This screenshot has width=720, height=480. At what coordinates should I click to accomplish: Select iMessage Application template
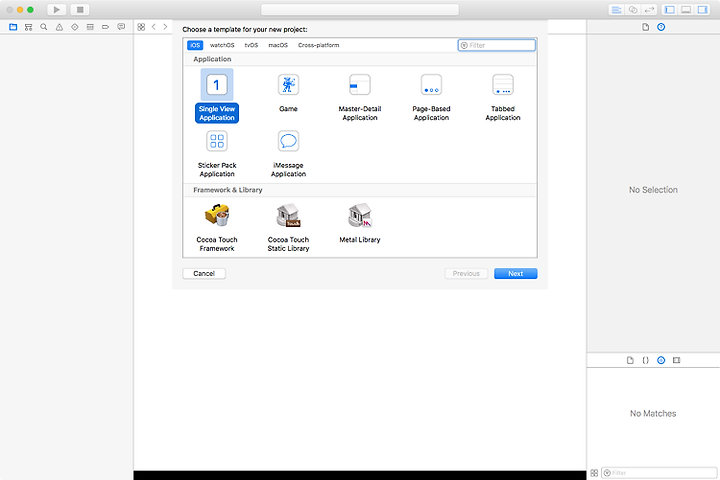pos(288,153)
